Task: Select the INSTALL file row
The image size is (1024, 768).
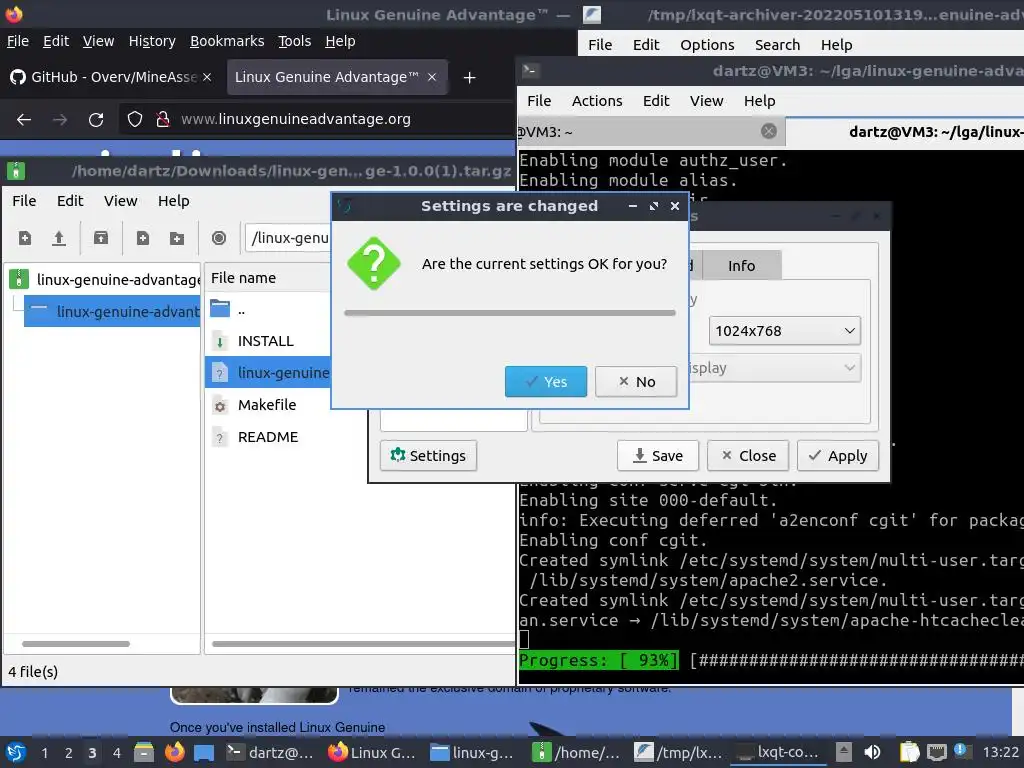Action: (268, 341)
